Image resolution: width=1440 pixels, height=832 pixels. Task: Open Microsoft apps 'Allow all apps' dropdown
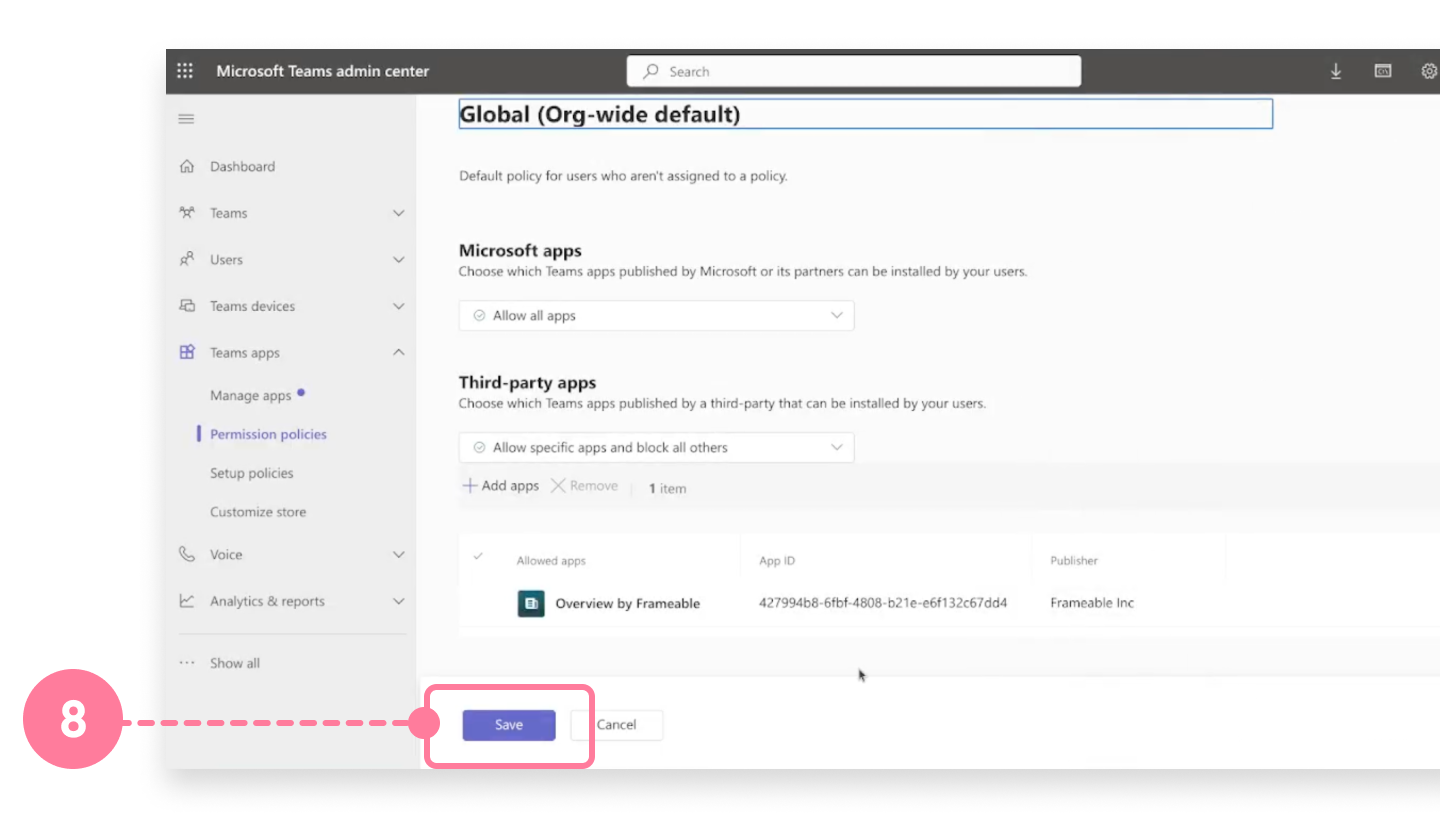[657, 315]
